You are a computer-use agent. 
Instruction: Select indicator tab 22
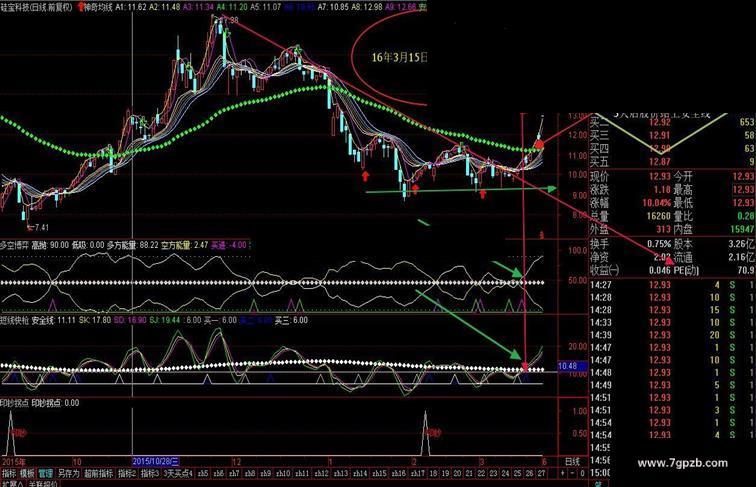[x=481, y=473]
